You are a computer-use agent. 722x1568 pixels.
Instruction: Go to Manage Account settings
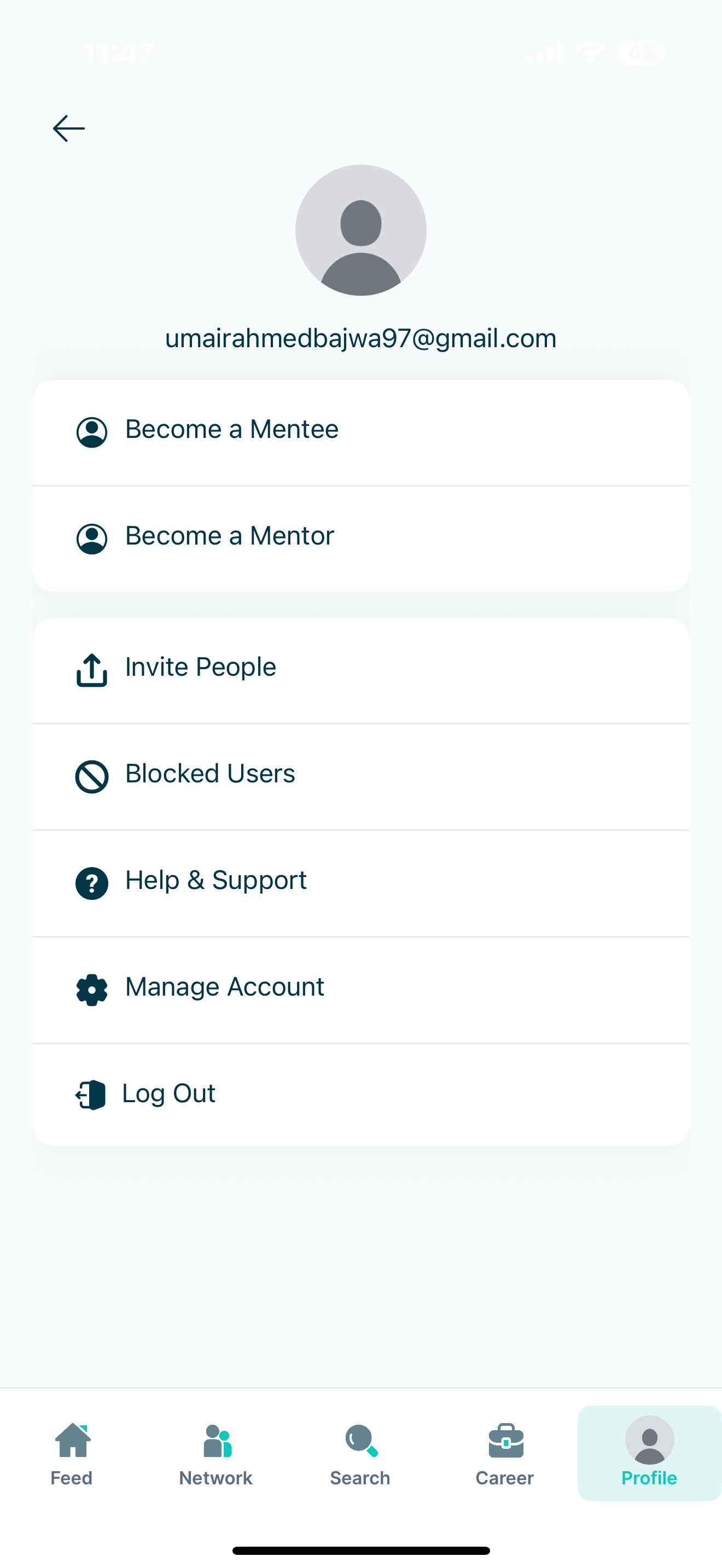224,987
